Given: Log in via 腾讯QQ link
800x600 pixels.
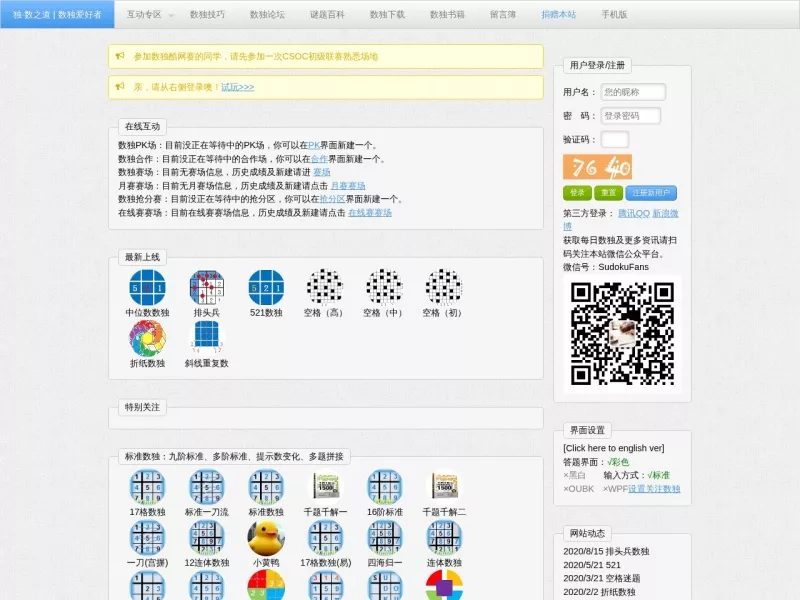Looking at the screenshot, I should 634,213.
